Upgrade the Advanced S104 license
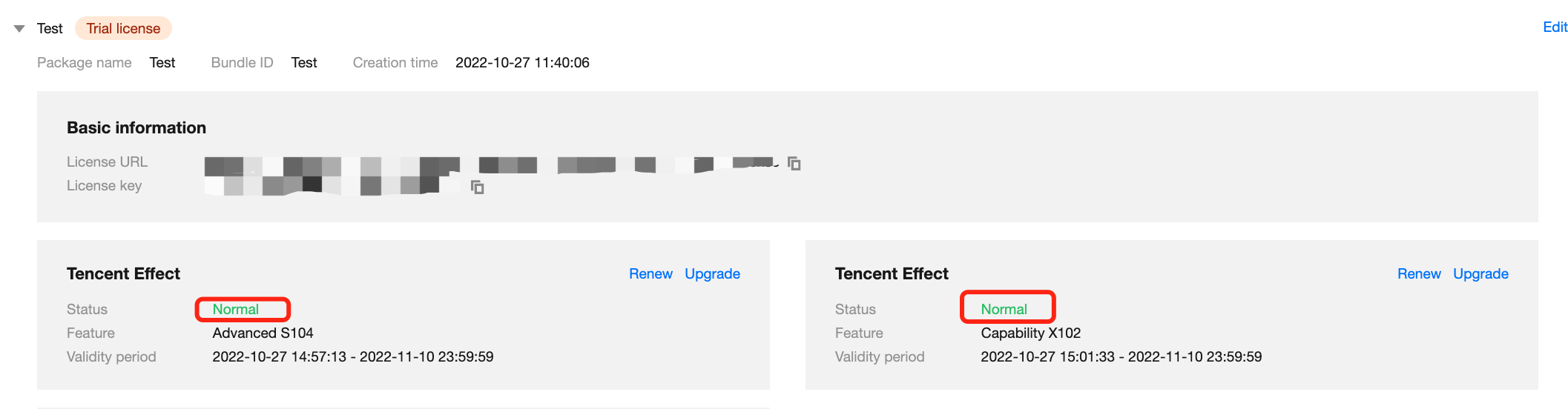 point(712,273)
